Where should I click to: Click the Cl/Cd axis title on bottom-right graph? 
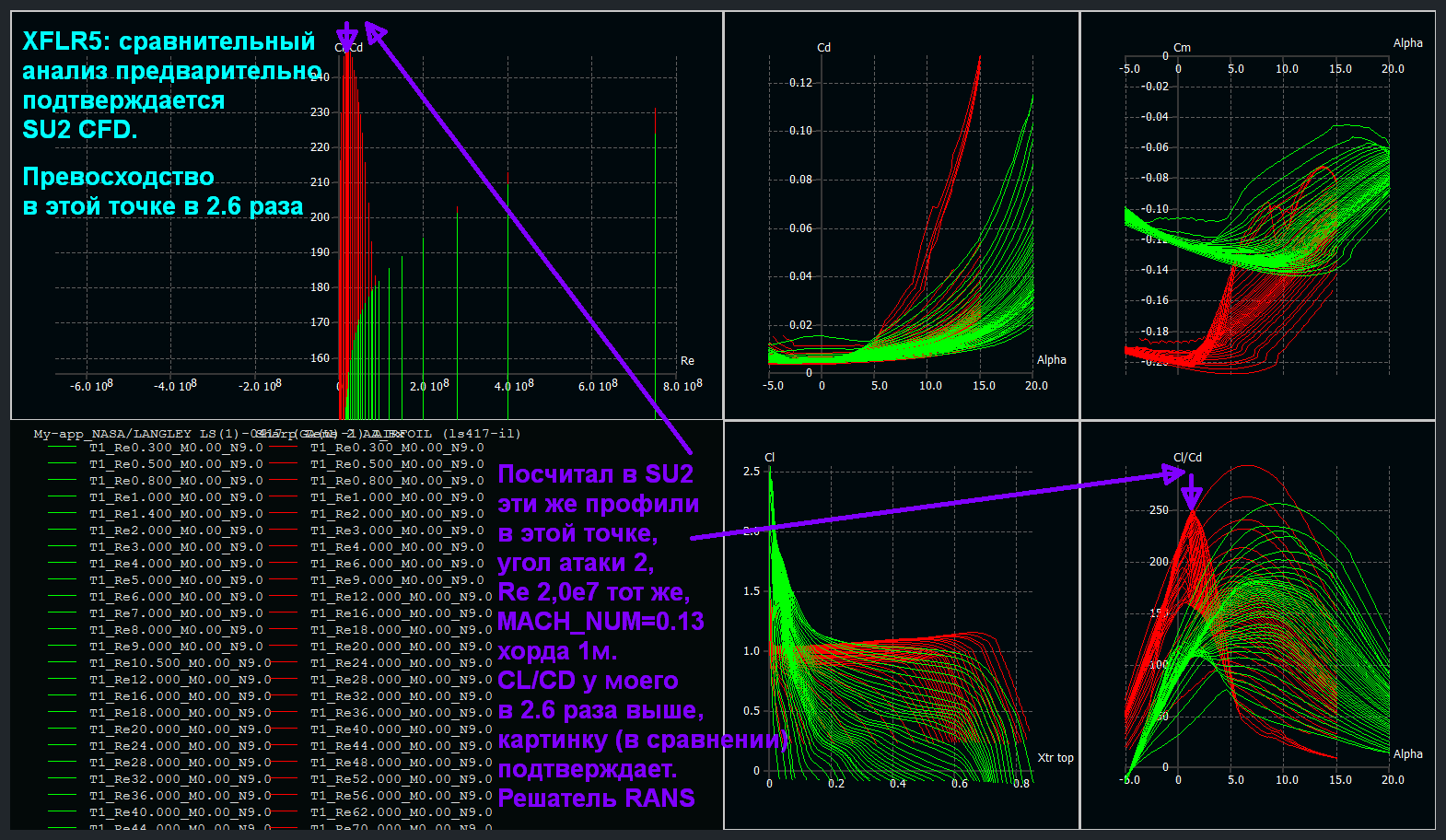click(x=1187, y=457)
